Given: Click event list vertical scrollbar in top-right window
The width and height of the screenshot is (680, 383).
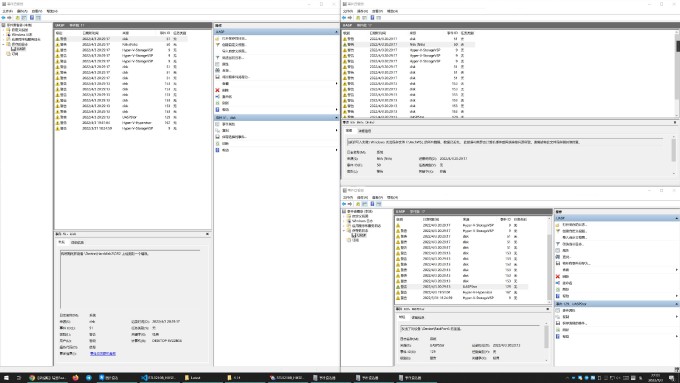Looking at the screenshot, I should pos(677,74).
